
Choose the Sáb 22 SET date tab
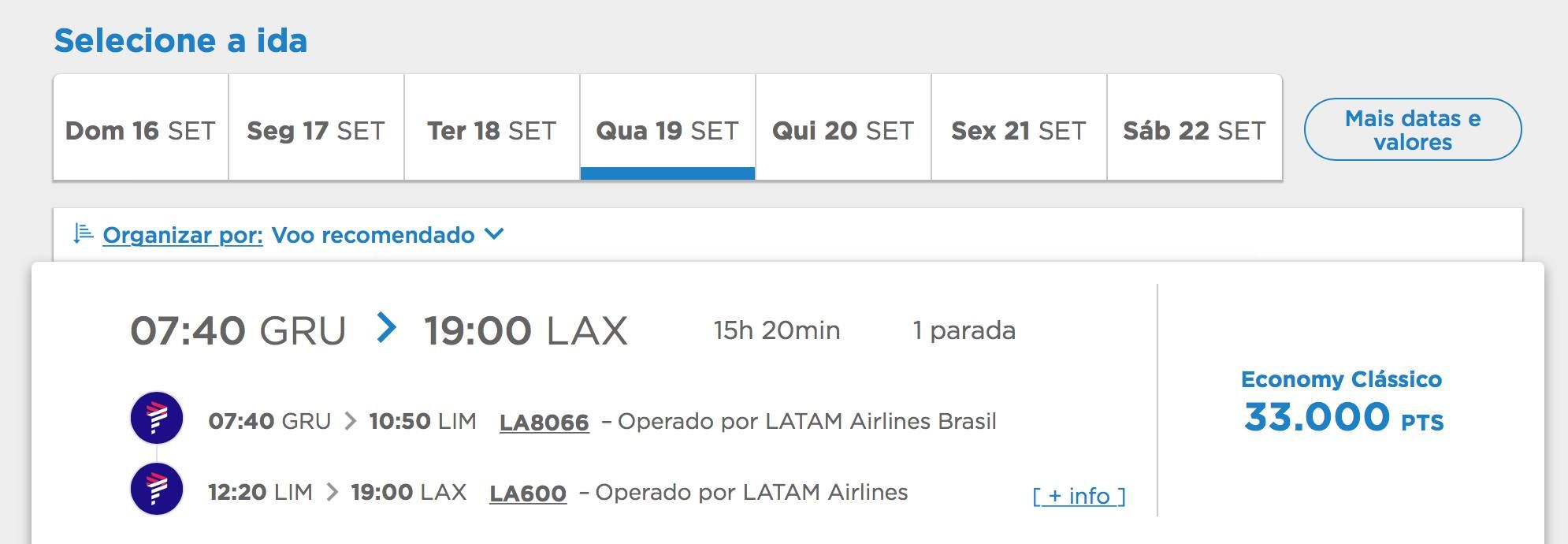pyautogui.click(x=1195, y=128)
